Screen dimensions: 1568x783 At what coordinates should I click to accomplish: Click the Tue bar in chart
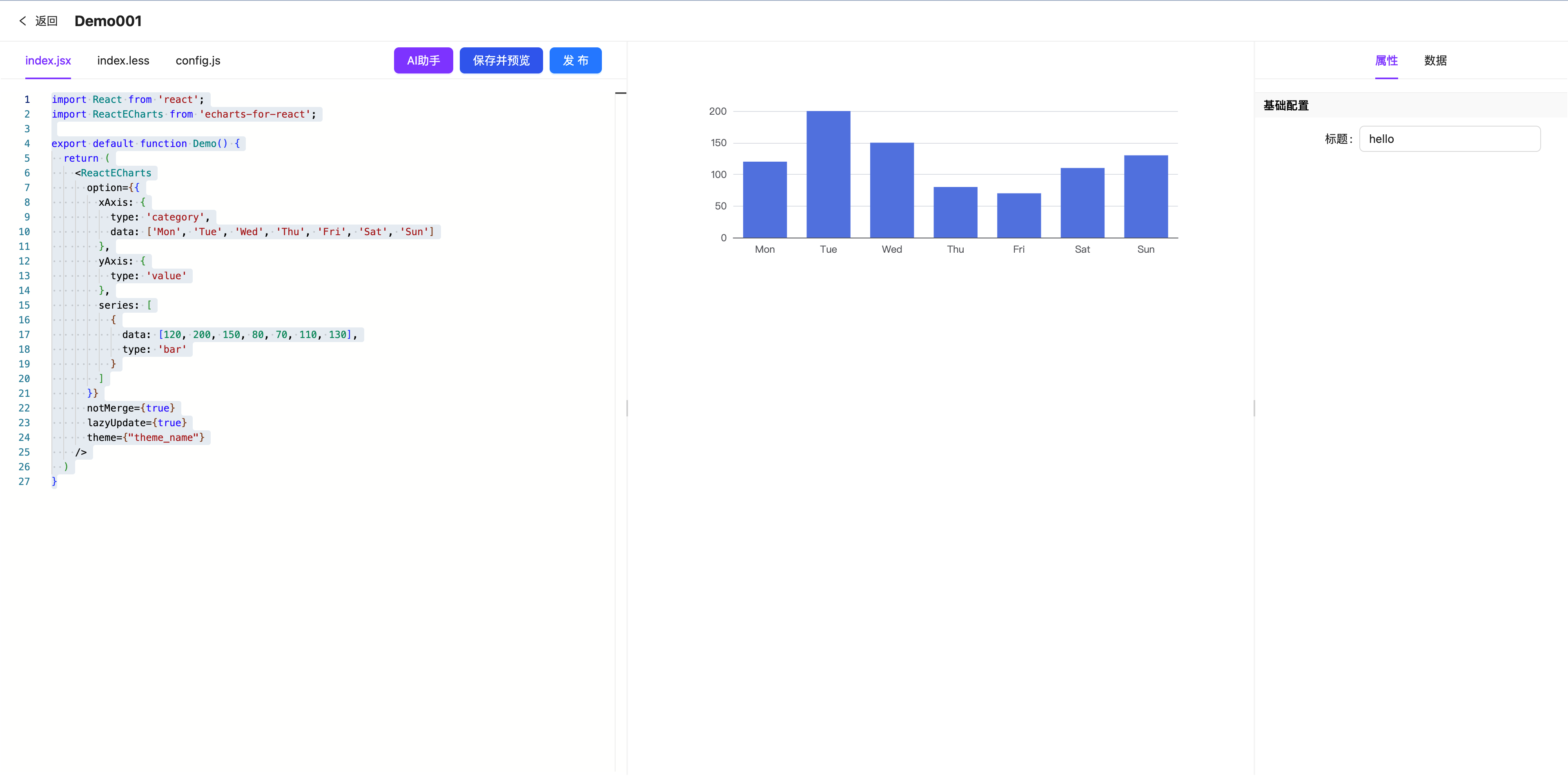click(828, 174)
